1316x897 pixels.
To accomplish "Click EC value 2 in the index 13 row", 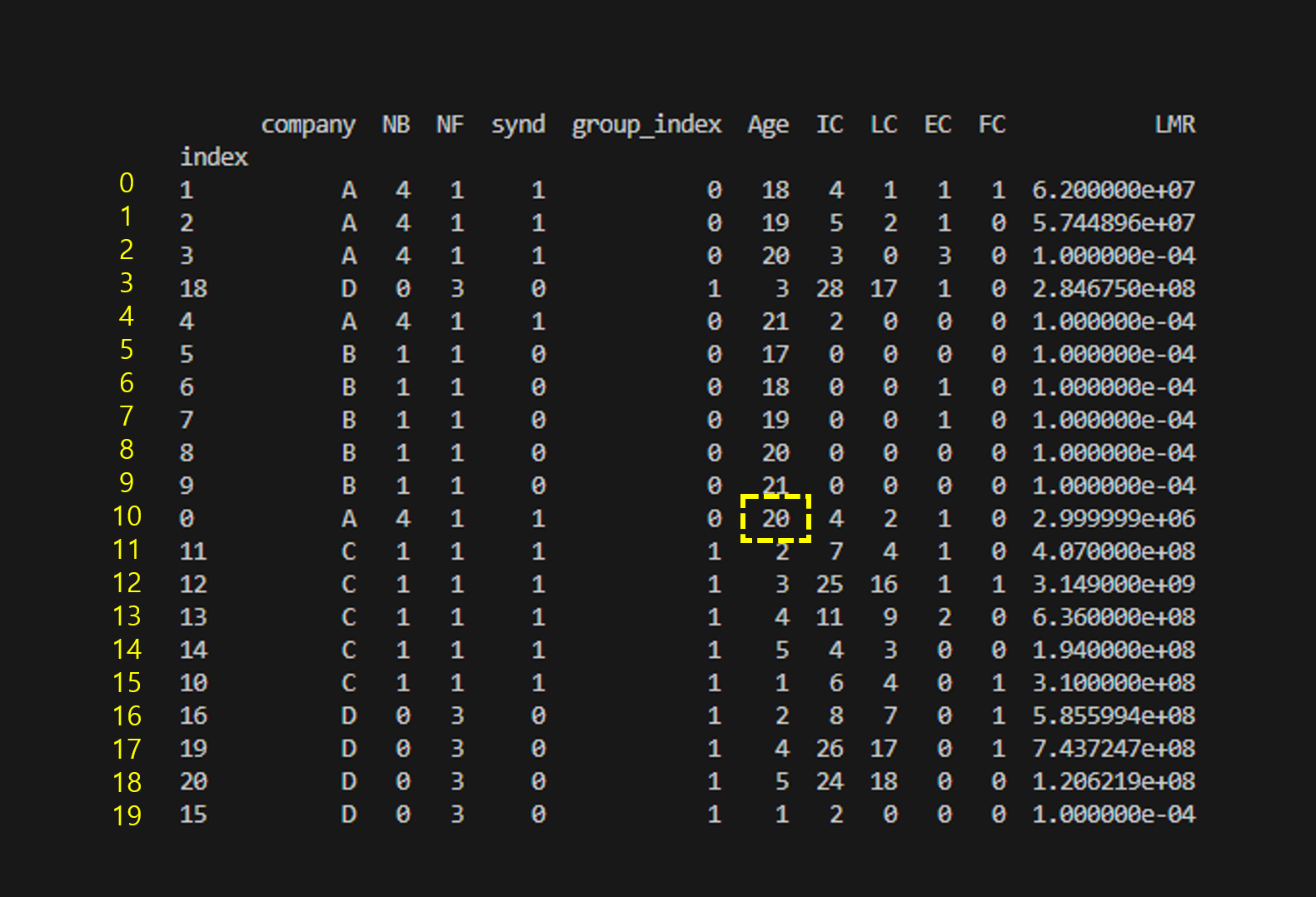I will coord(945,616).
